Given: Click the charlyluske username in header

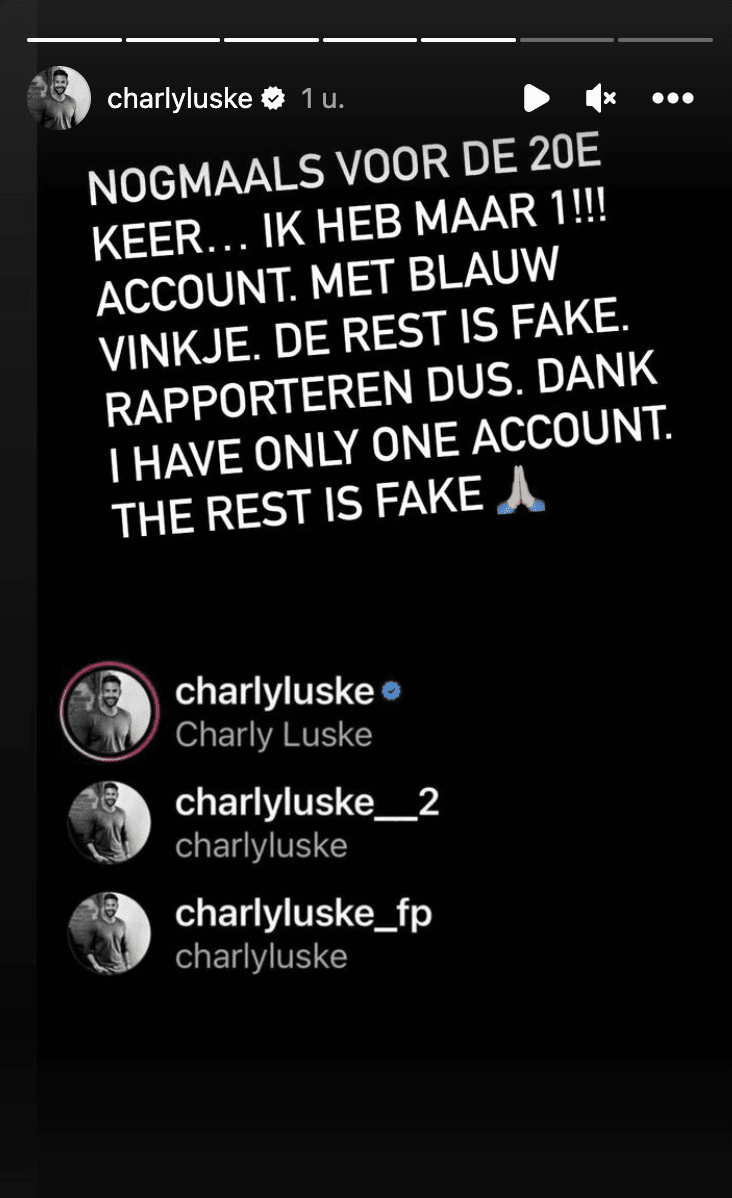Looking at the screenshot, I should [x=180, y=98].
